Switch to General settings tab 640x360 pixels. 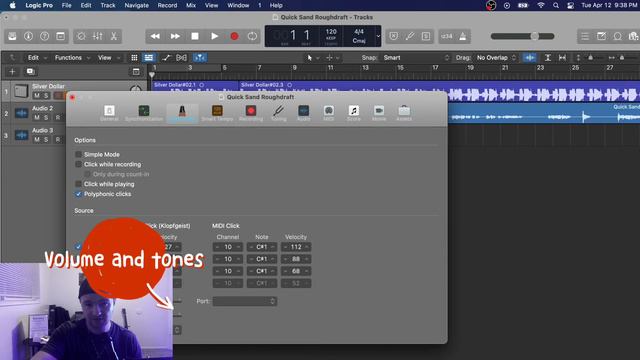click(x=109, y=113)
